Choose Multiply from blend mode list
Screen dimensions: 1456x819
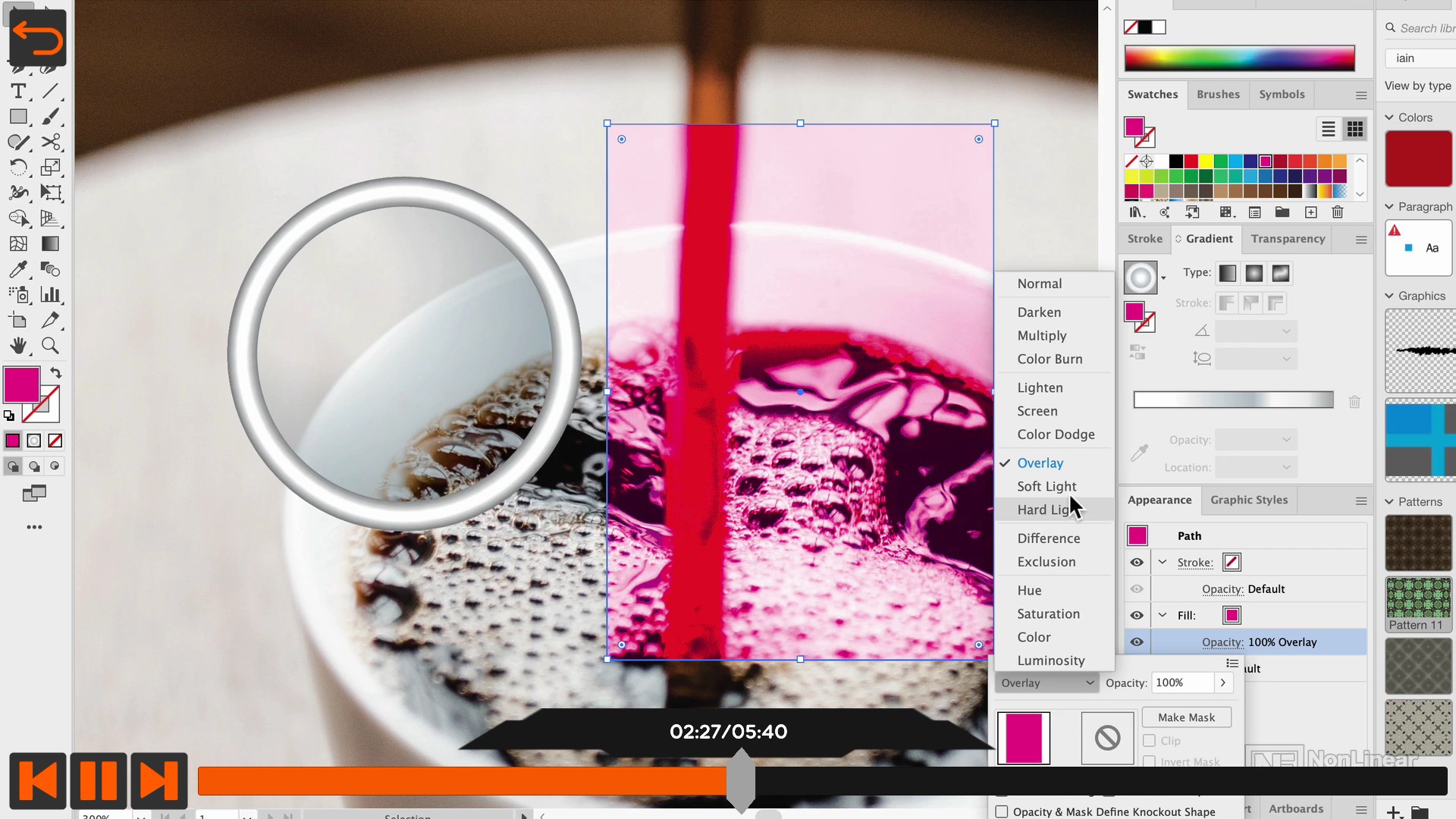(x=1041, y=336)
